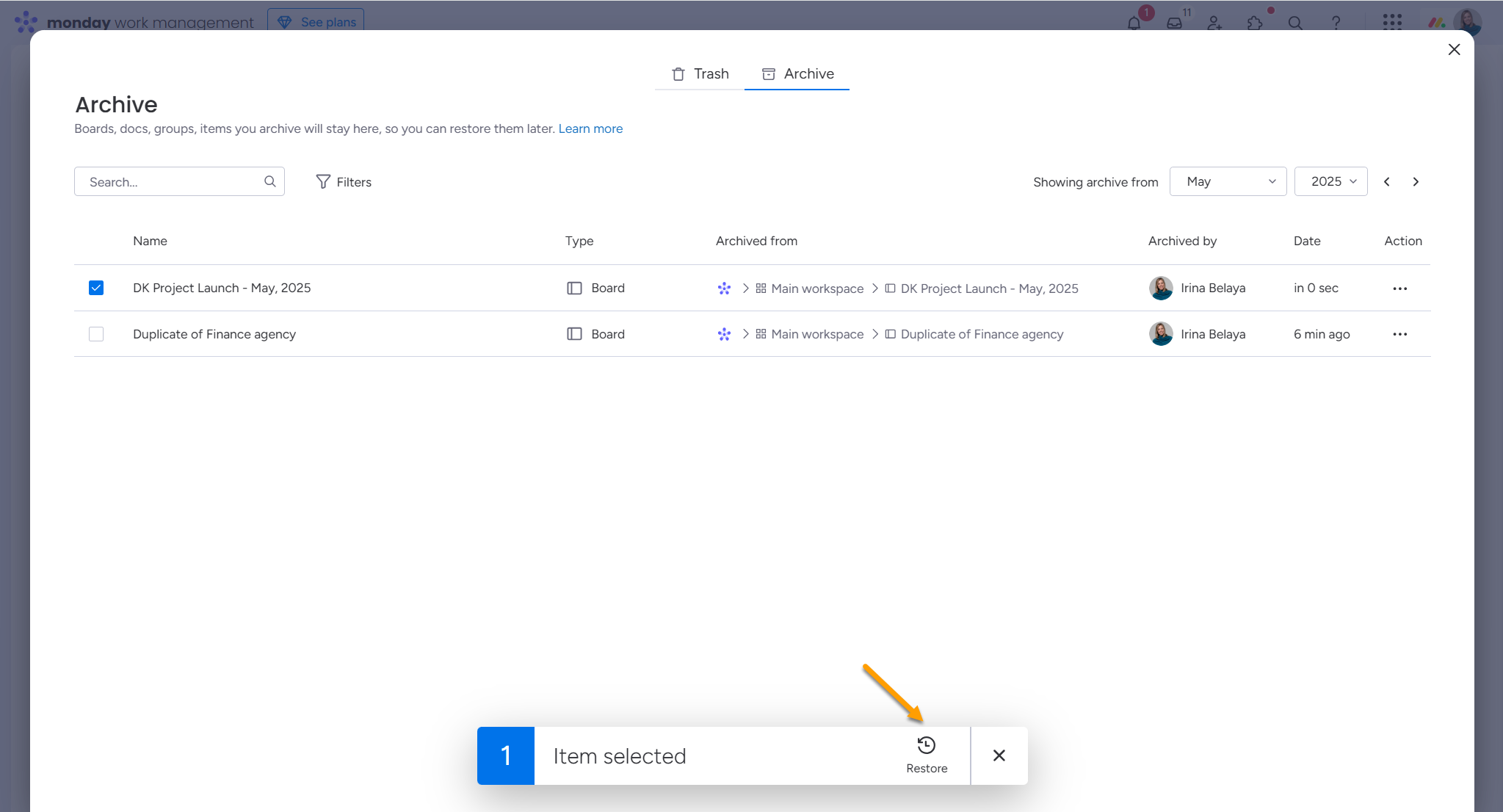Open the Filters option
Screen dimensions: 1503x812
(x=344, y=181)
